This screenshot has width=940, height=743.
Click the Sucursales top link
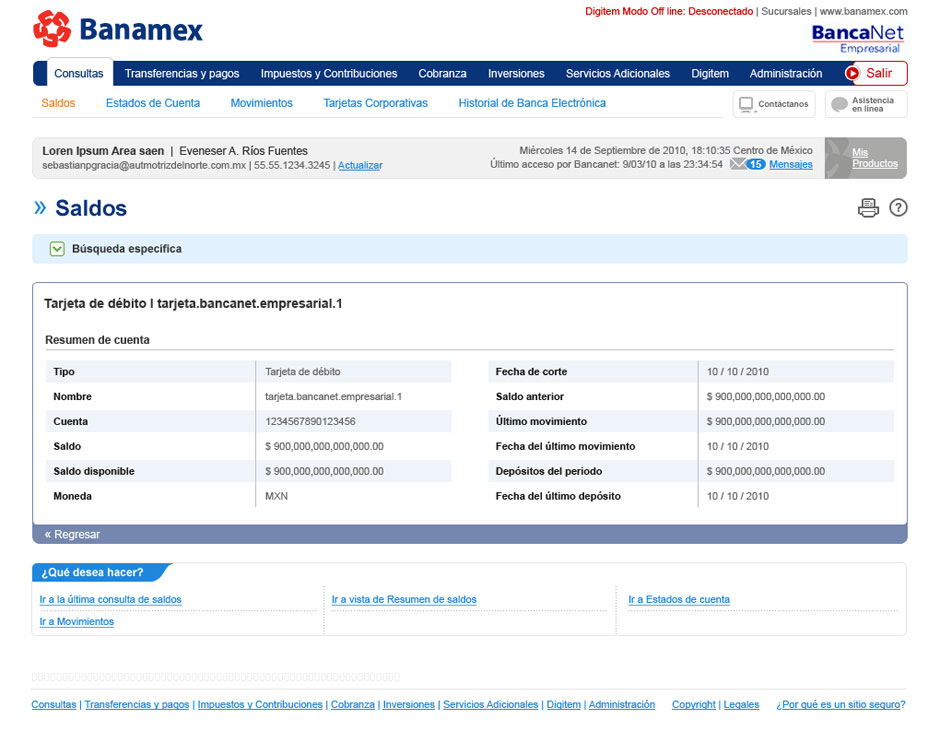[x=786, y=11]
